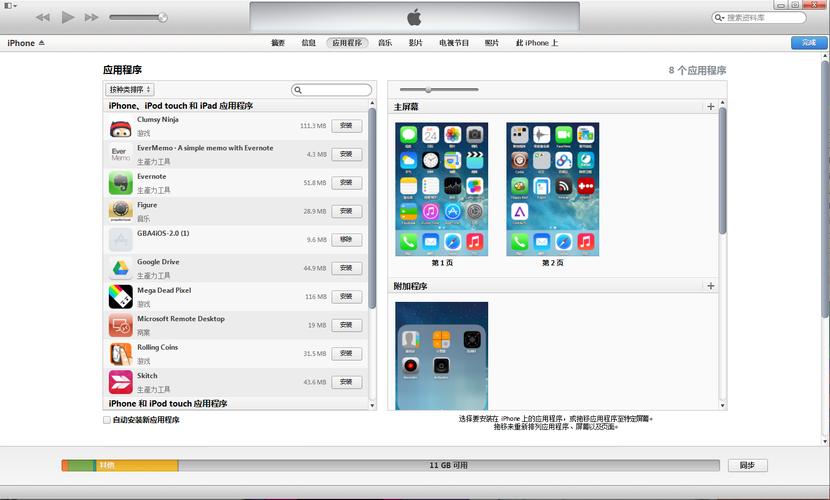Click the 移除 button for GBA4iOS-2.0

pyautogui.click(x=346, y=240)
